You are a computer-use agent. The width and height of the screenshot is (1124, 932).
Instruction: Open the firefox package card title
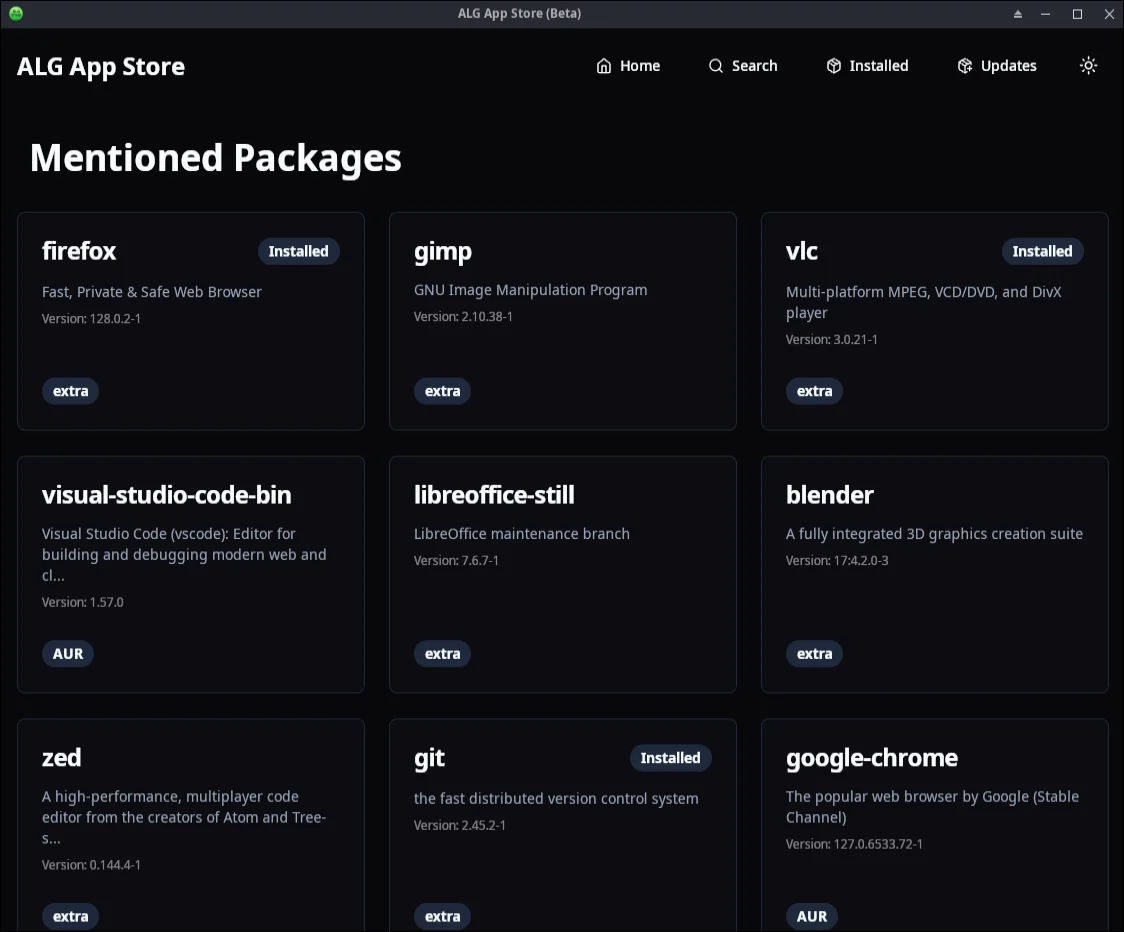pos(79,251)
